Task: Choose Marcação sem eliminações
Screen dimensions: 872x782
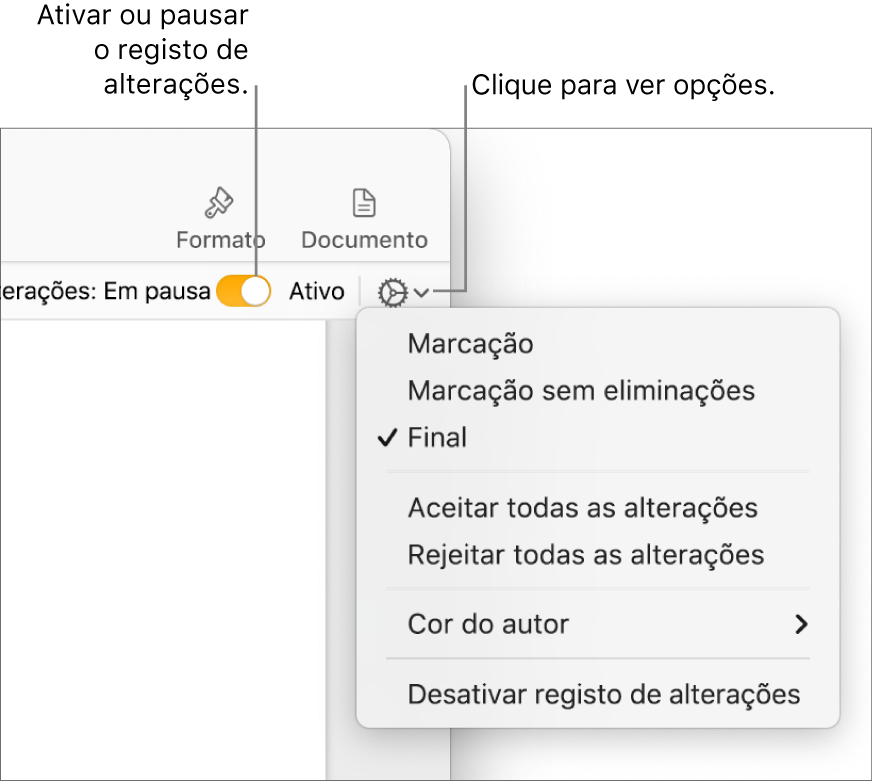Action: 581,391
